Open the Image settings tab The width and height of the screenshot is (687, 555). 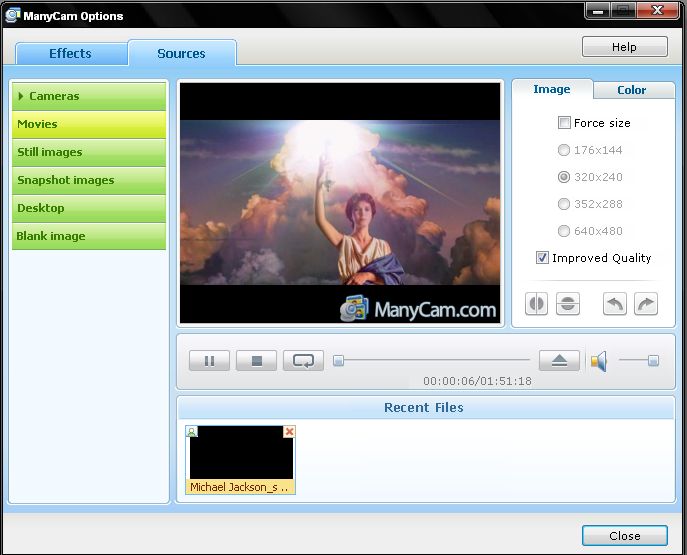click(x=552, y=89)
